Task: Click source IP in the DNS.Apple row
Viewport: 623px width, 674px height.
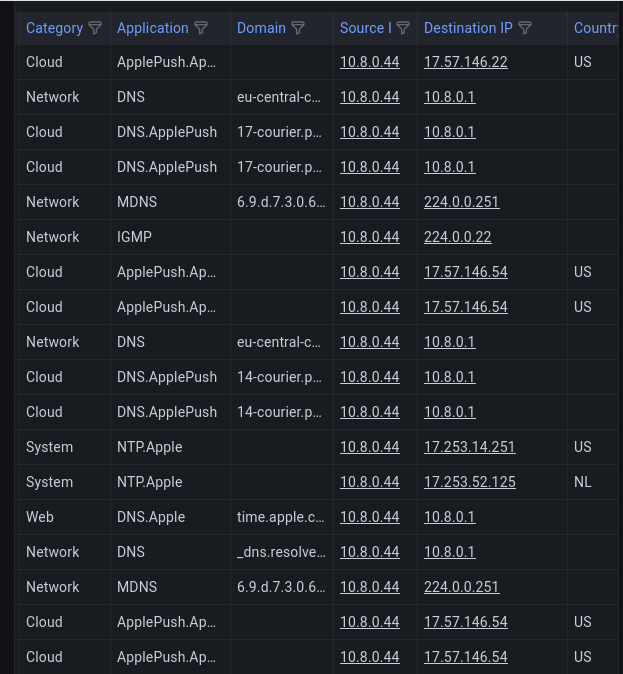Action: pos(369,517)
